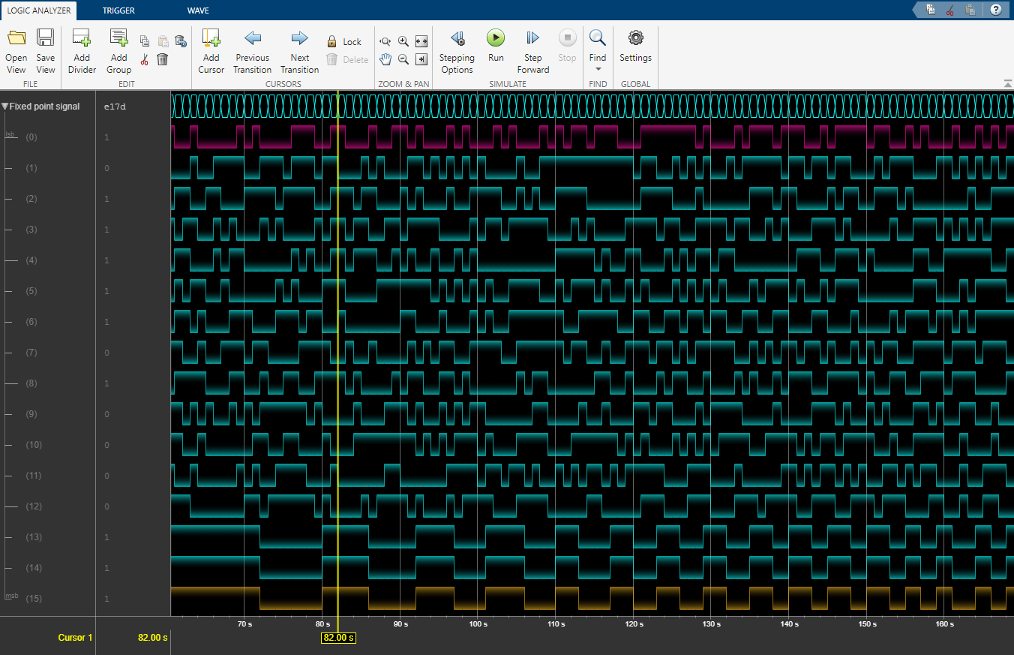Open the Find tool
Image resolution: width=1014 pixels, height=655 pixels.
tap(597, 43)
